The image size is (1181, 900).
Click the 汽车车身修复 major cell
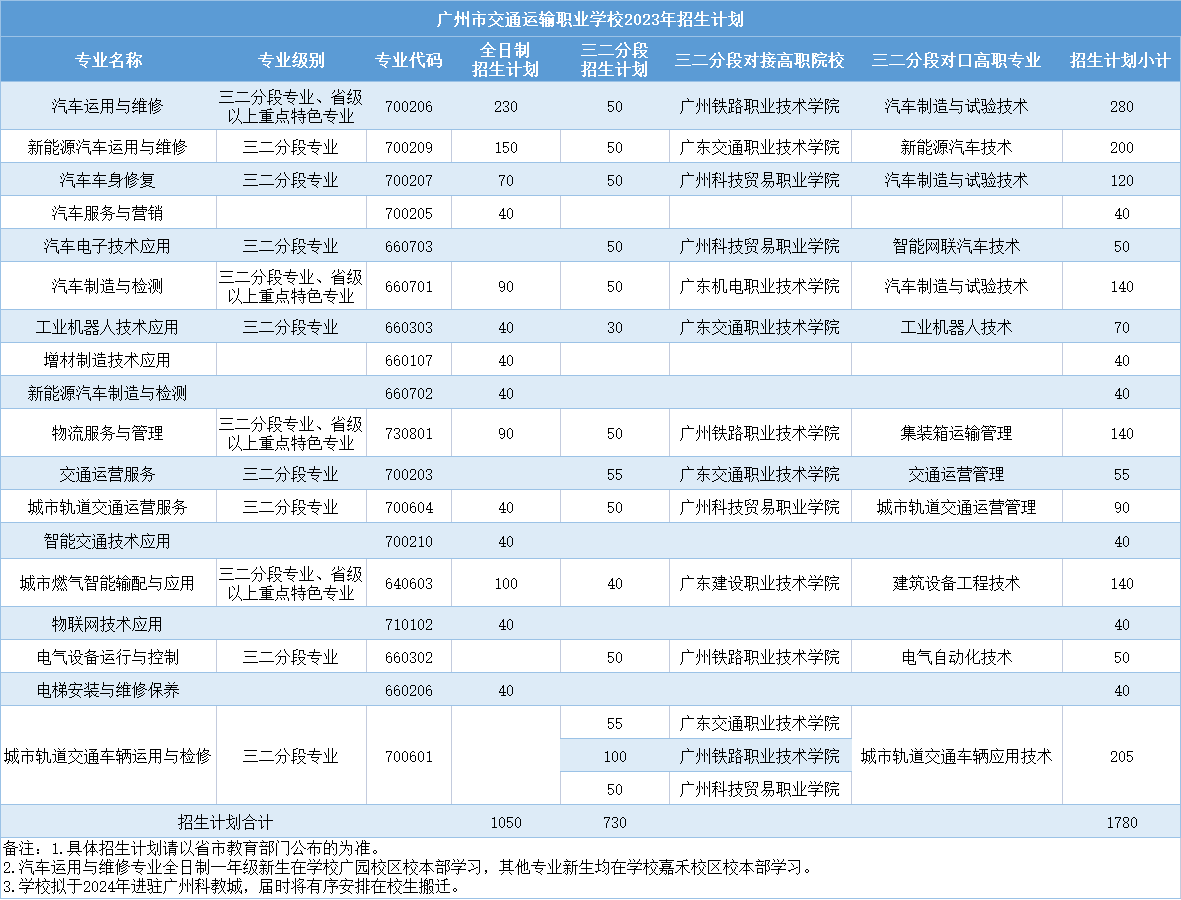tap(108, 181)
